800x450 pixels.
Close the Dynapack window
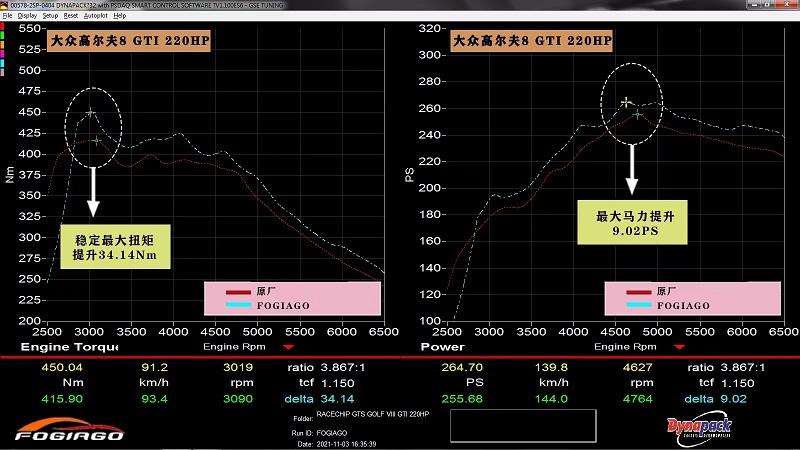click(x=786, y=5)
